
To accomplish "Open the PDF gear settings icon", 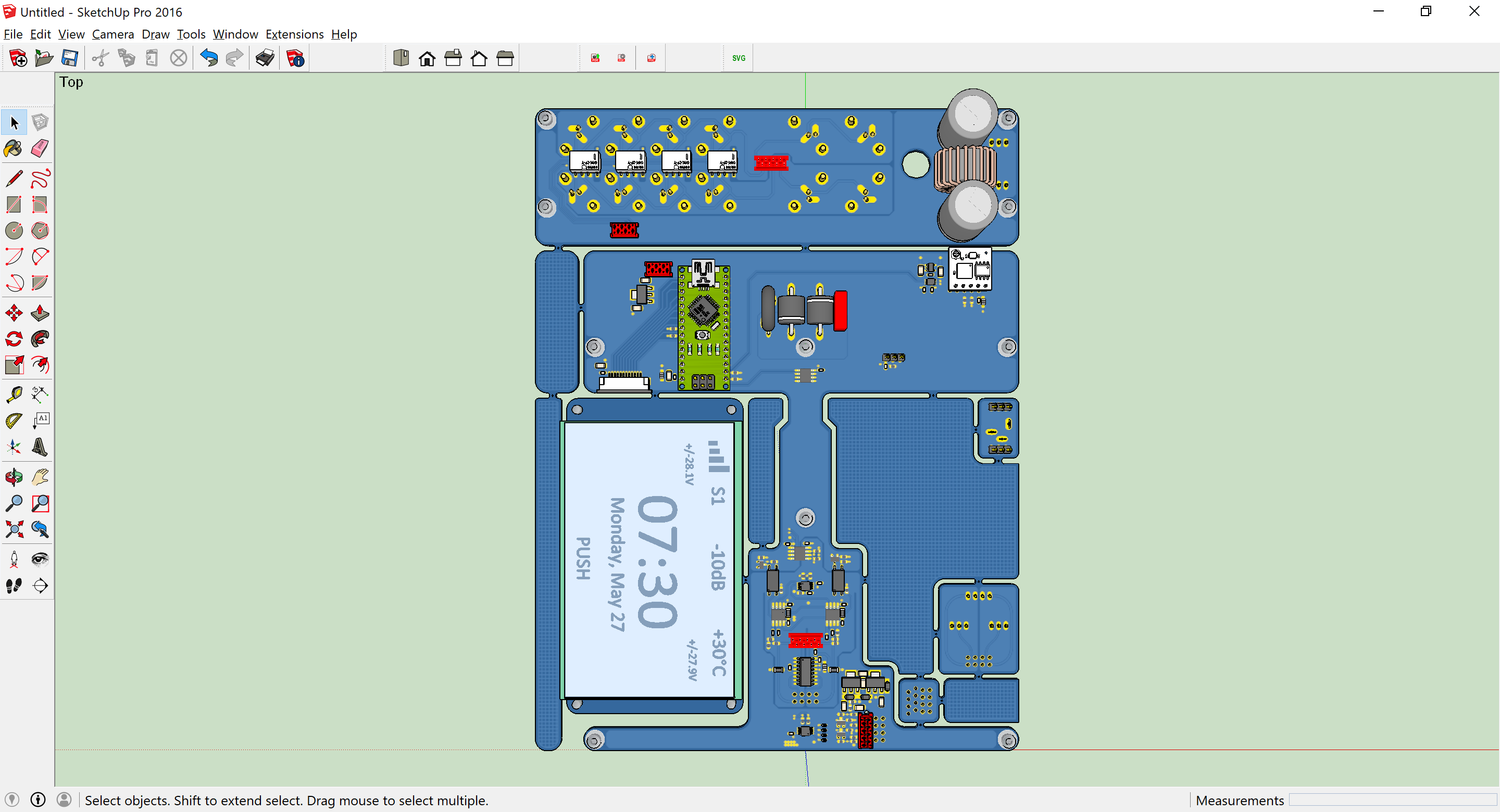I will pyautogui.click(x=621, y=58).
